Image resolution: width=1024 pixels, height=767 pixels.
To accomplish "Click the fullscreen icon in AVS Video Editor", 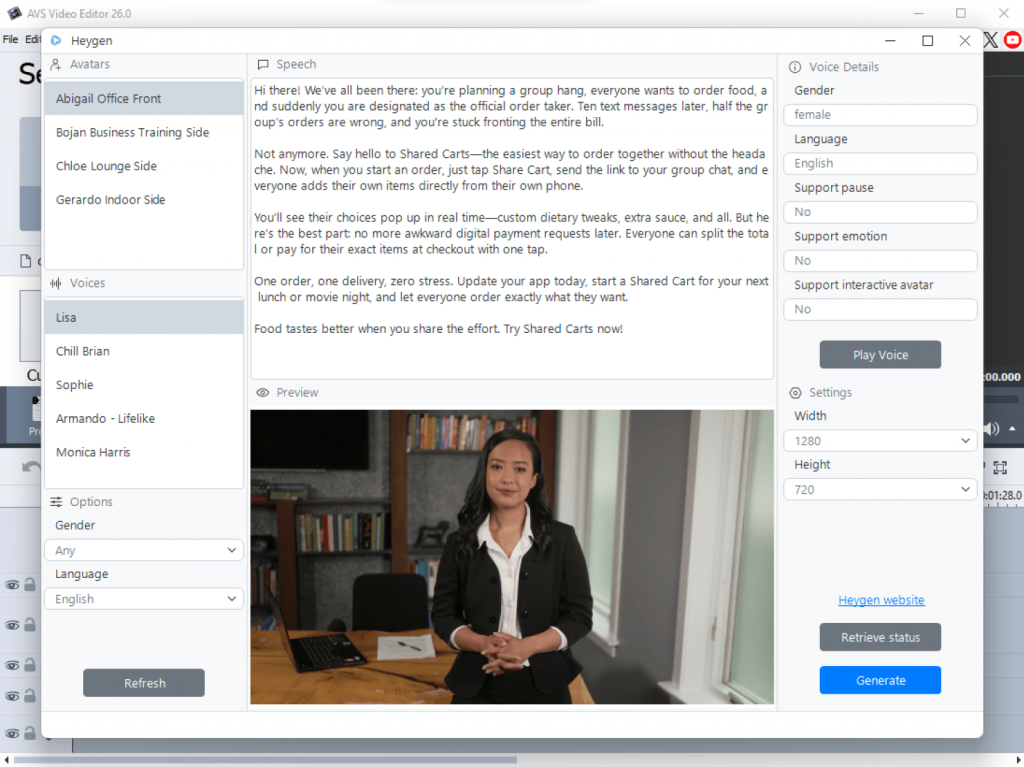I will point(1000,467).
